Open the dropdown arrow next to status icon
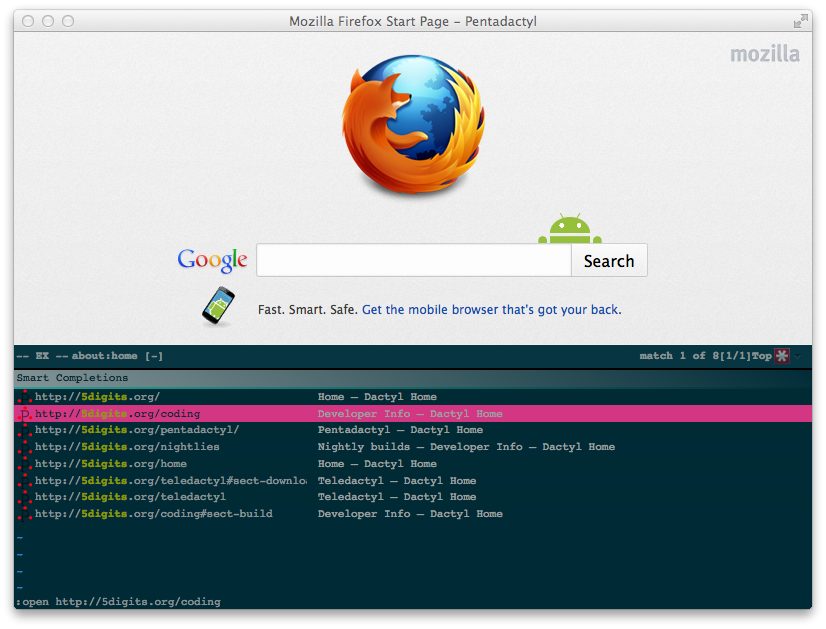 pos(798,356)
